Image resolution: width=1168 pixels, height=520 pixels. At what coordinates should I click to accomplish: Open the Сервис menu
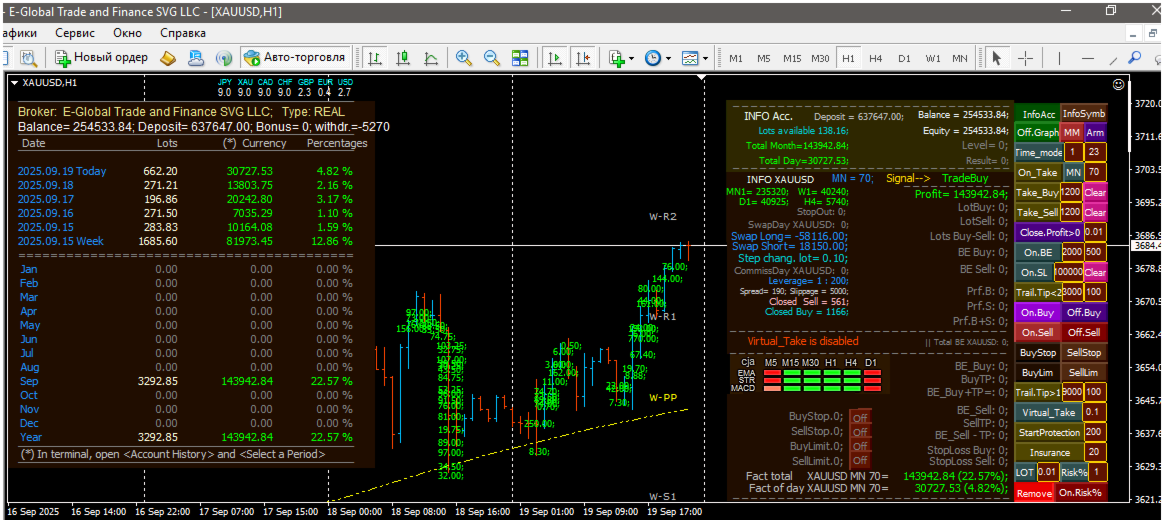pyautogui.click(x=74, y=33)
